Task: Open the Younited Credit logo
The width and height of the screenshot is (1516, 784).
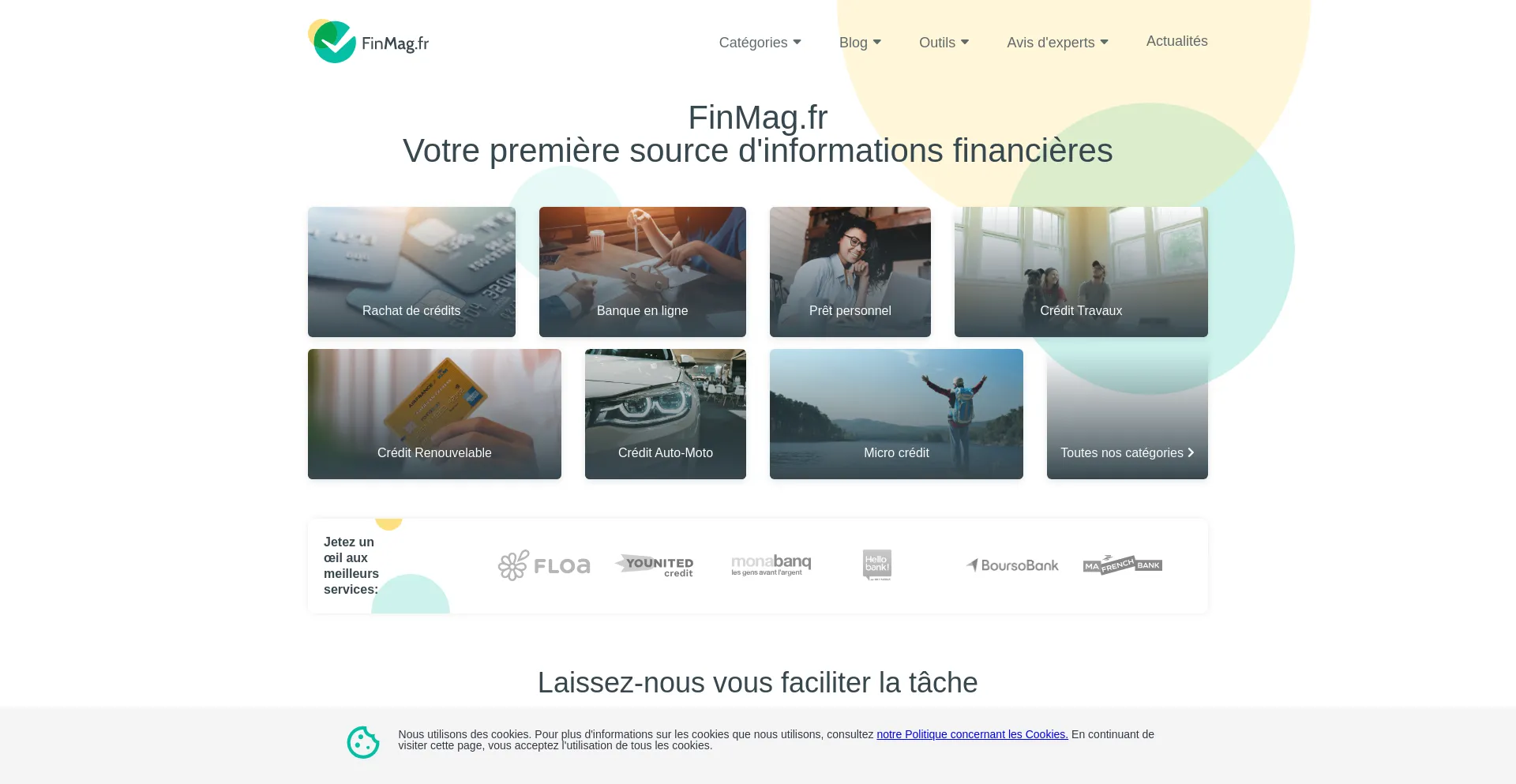Action: click(x=655, y=565)
